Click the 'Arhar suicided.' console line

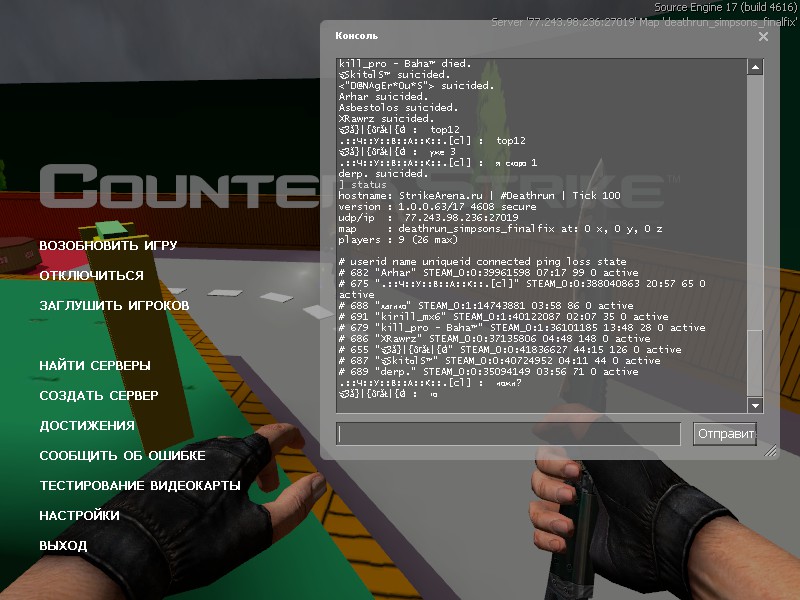tap(383, 96)
